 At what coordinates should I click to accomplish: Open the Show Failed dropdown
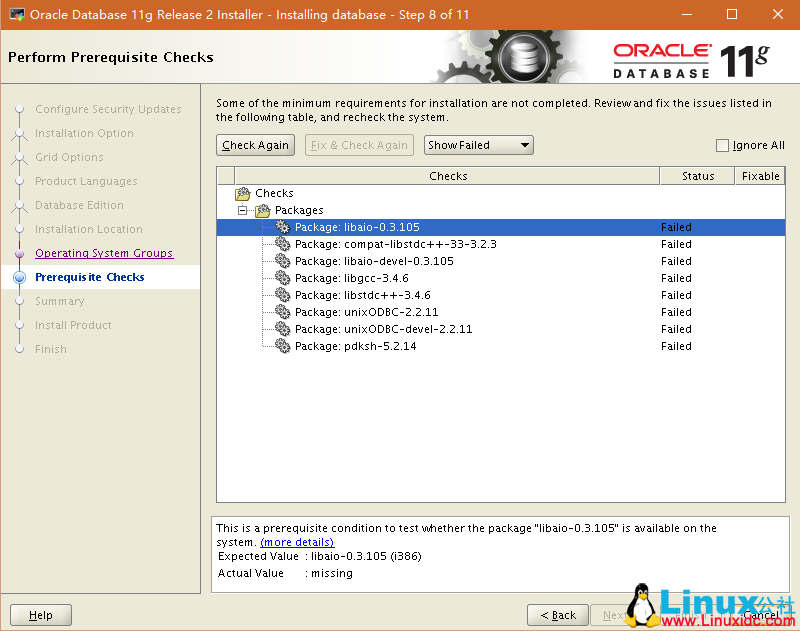[x=478, y=144]
